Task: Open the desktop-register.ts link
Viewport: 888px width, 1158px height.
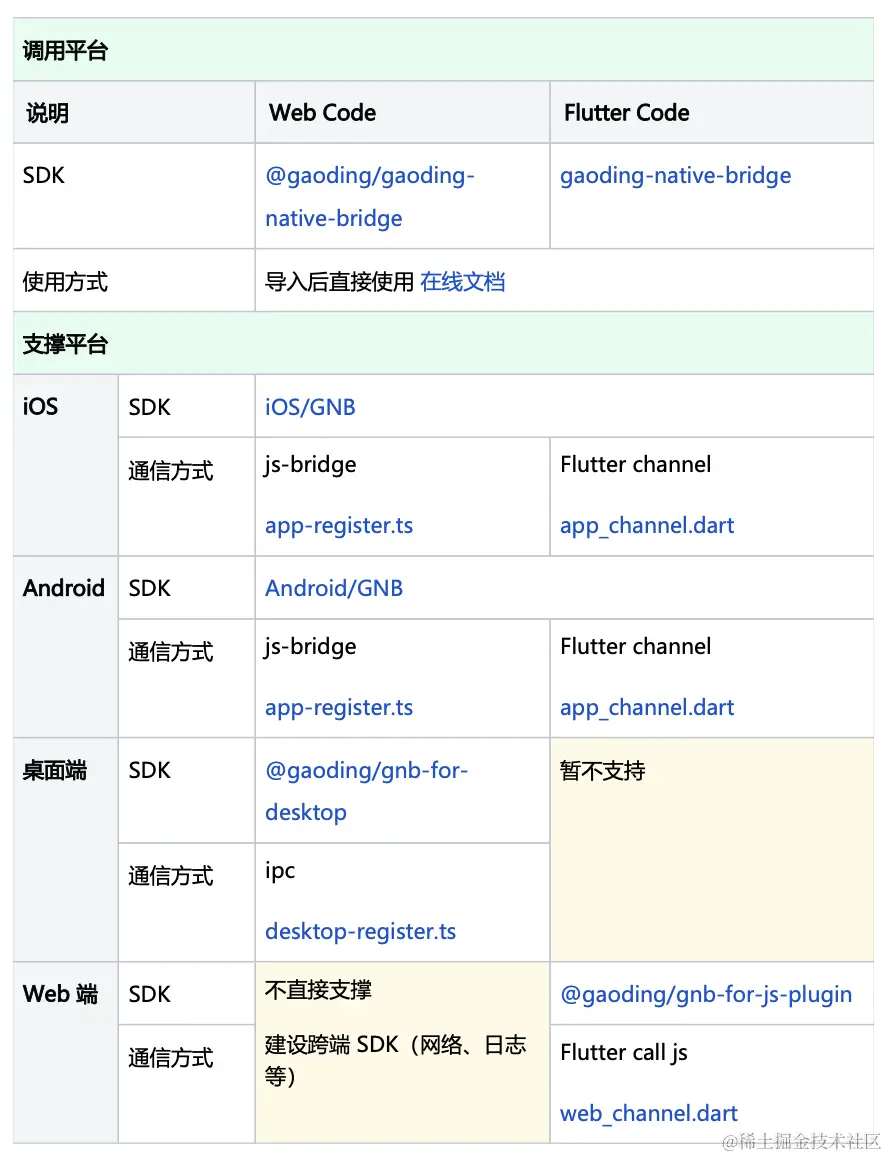Action: tap(361, 931)
